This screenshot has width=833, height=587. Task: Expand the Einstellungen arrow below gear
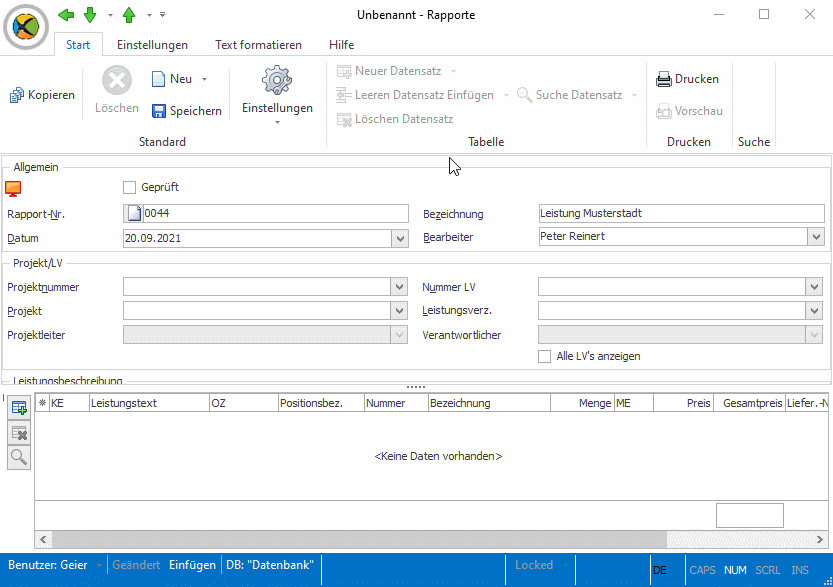click(x=277, y=122)
